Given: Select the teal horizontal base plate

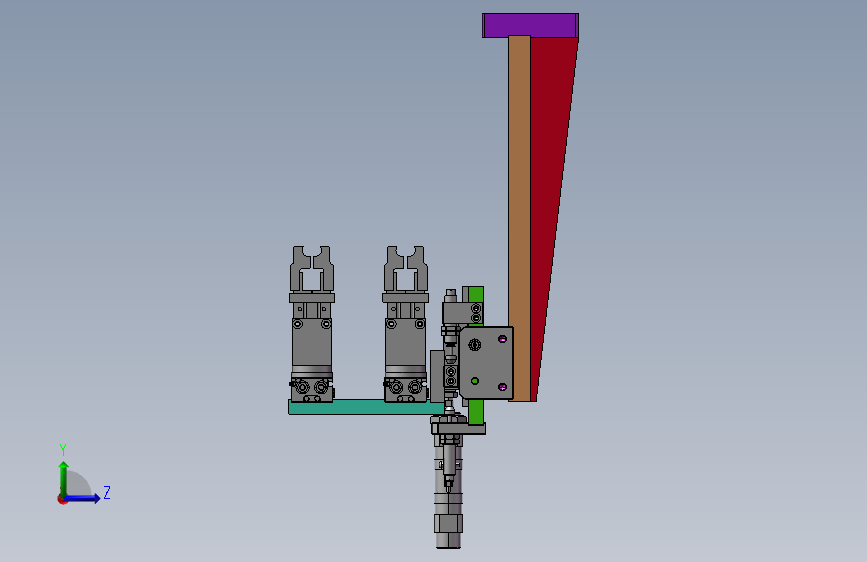Looking at the screenshot, I should (x=366, y=407).
